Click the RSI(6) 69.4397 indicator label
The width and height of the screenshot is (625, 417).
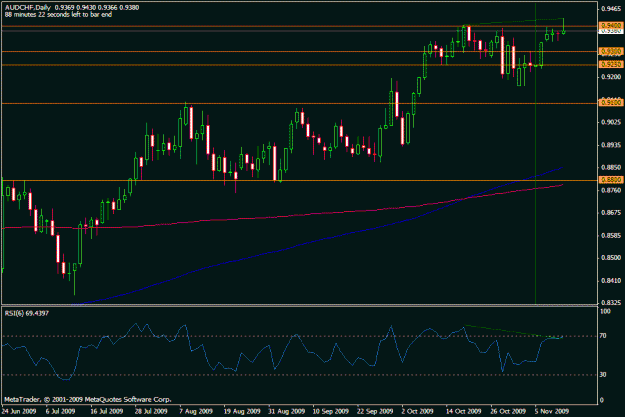tap(27, 313)
